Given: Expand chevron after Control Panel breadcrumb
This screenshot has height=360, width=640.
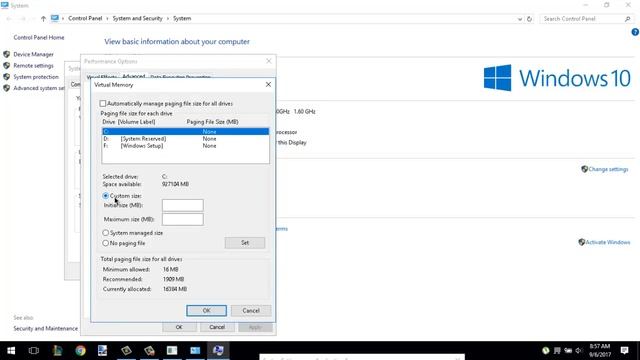Looking at the screenshot, I should click(x=107, y=19).
